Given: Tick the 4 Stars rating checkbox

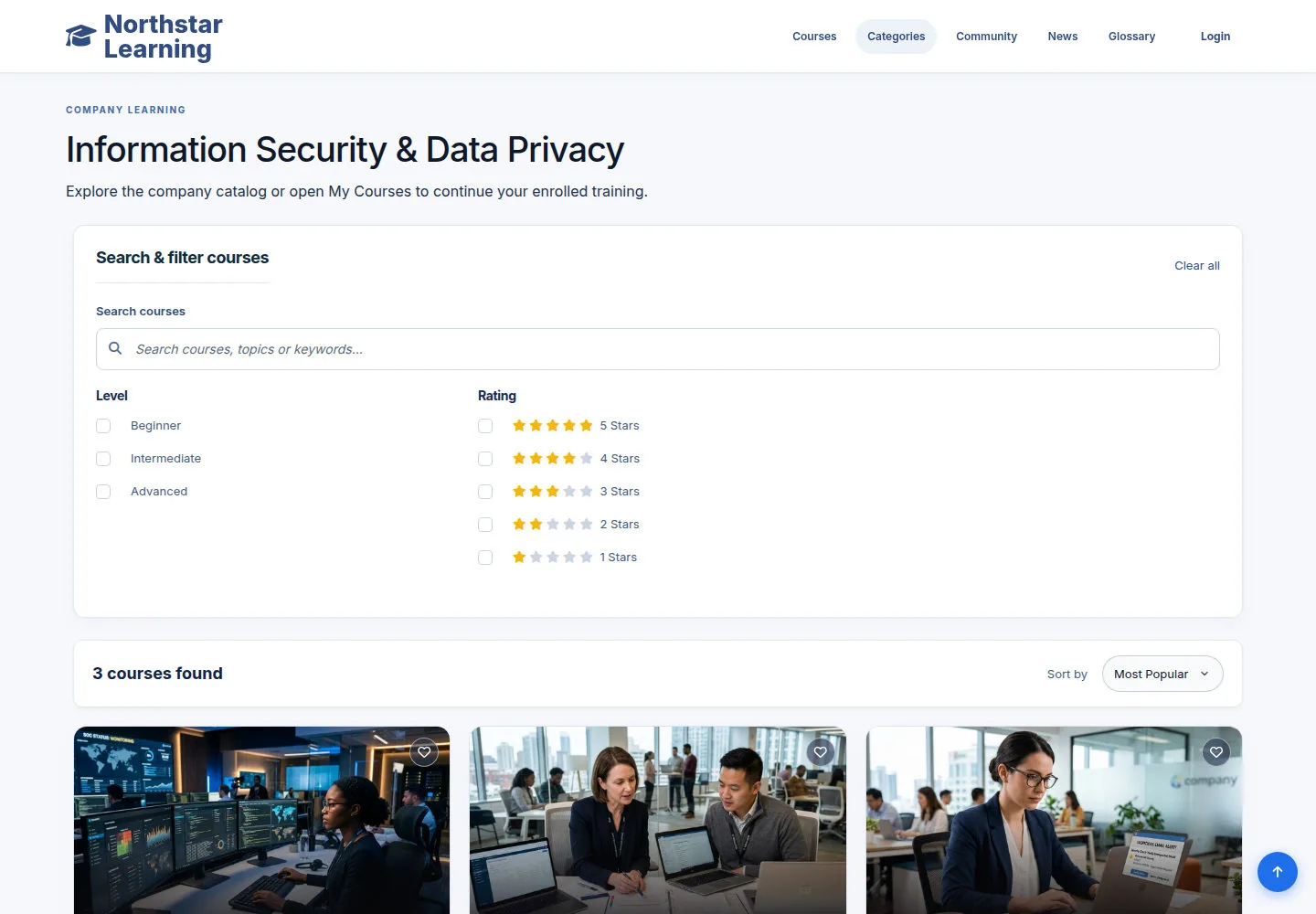Looking at the screenshot, I should (485, 459).
